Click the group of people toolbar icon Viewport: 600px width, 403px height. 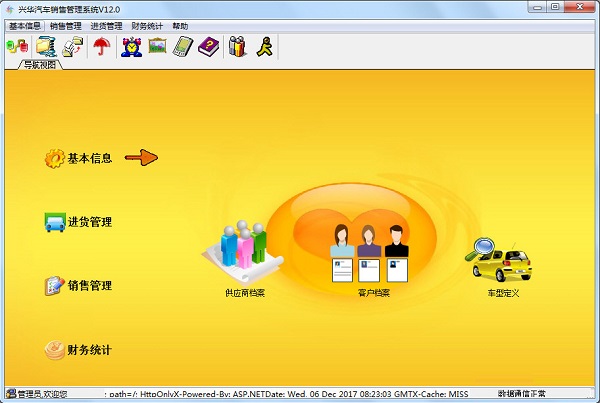point(237,47)
